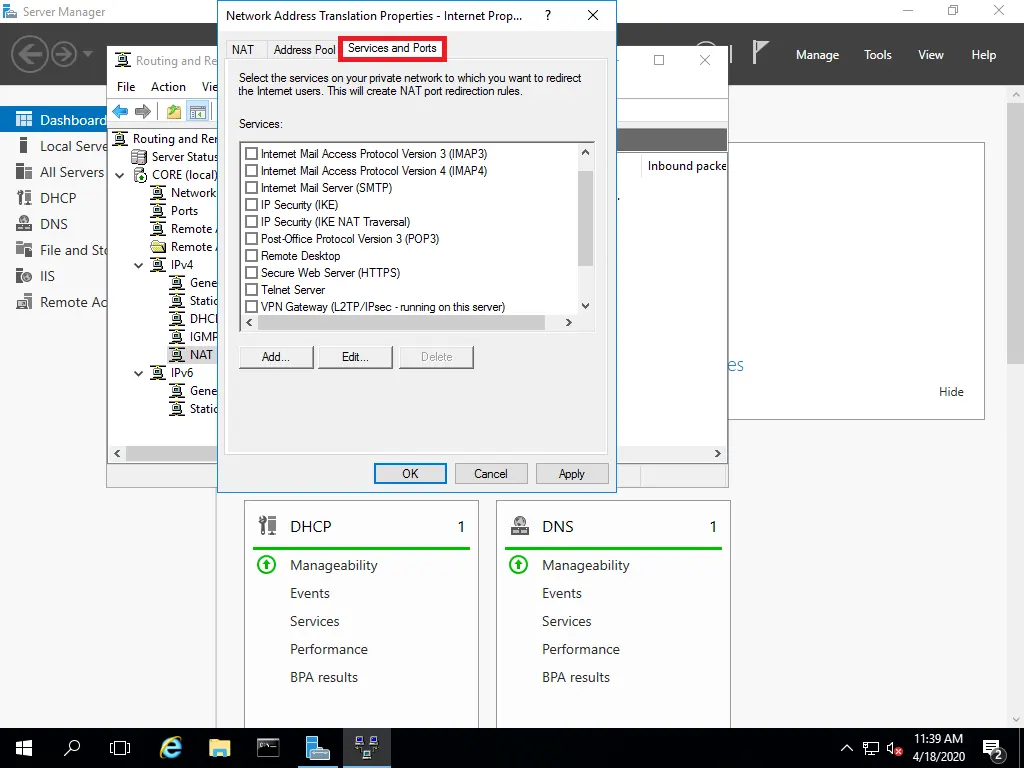
Task: Click Hide in the Server Manager welcome tile
Action: coord(951,392)
